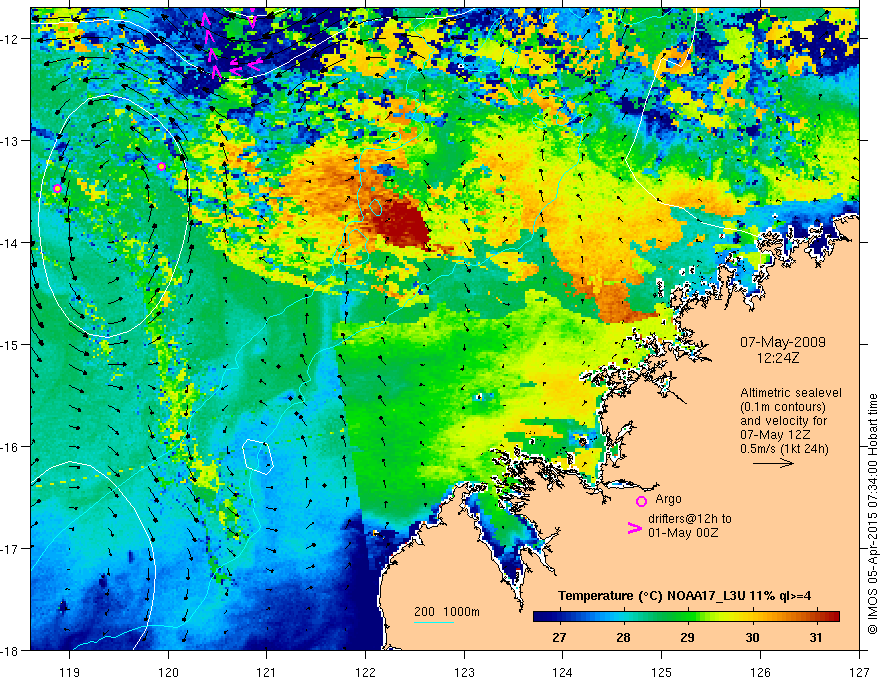Click the 31 tick label on color bar
880x680 pixels.
816,637
